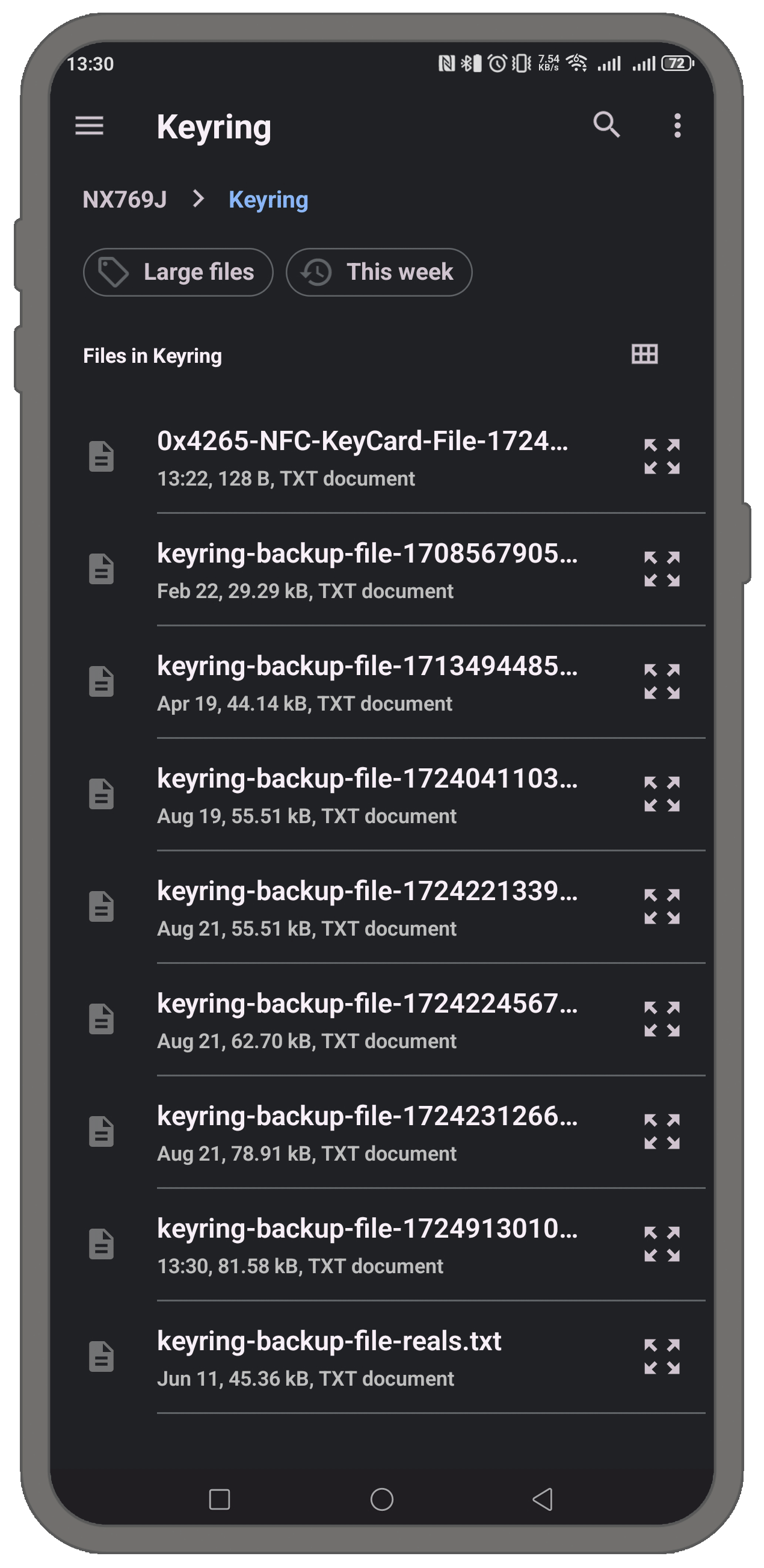The image size is (764, 1568).
Task: Tap the search magnifier icon
Action: [x=606, y=125]
